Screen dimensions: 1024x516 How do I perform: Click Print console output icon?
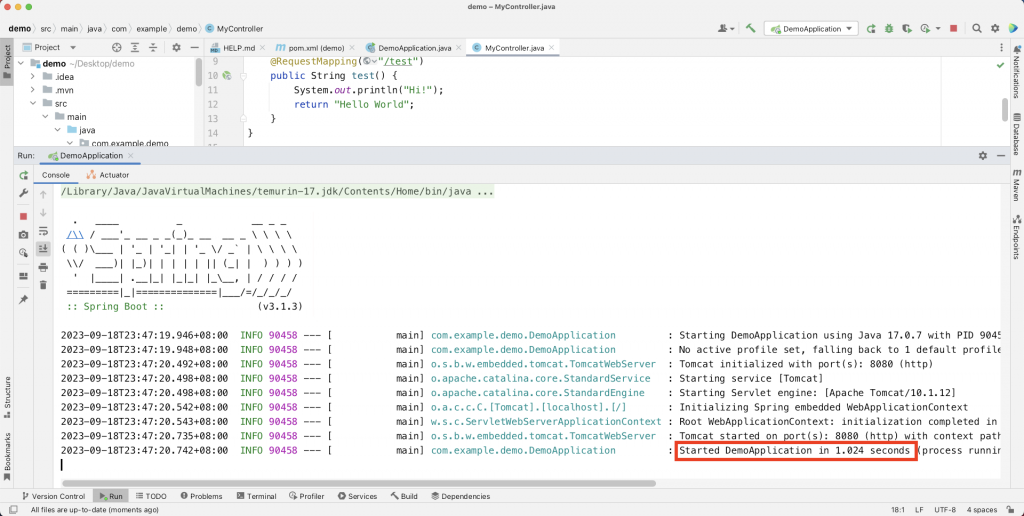(43, 267)
